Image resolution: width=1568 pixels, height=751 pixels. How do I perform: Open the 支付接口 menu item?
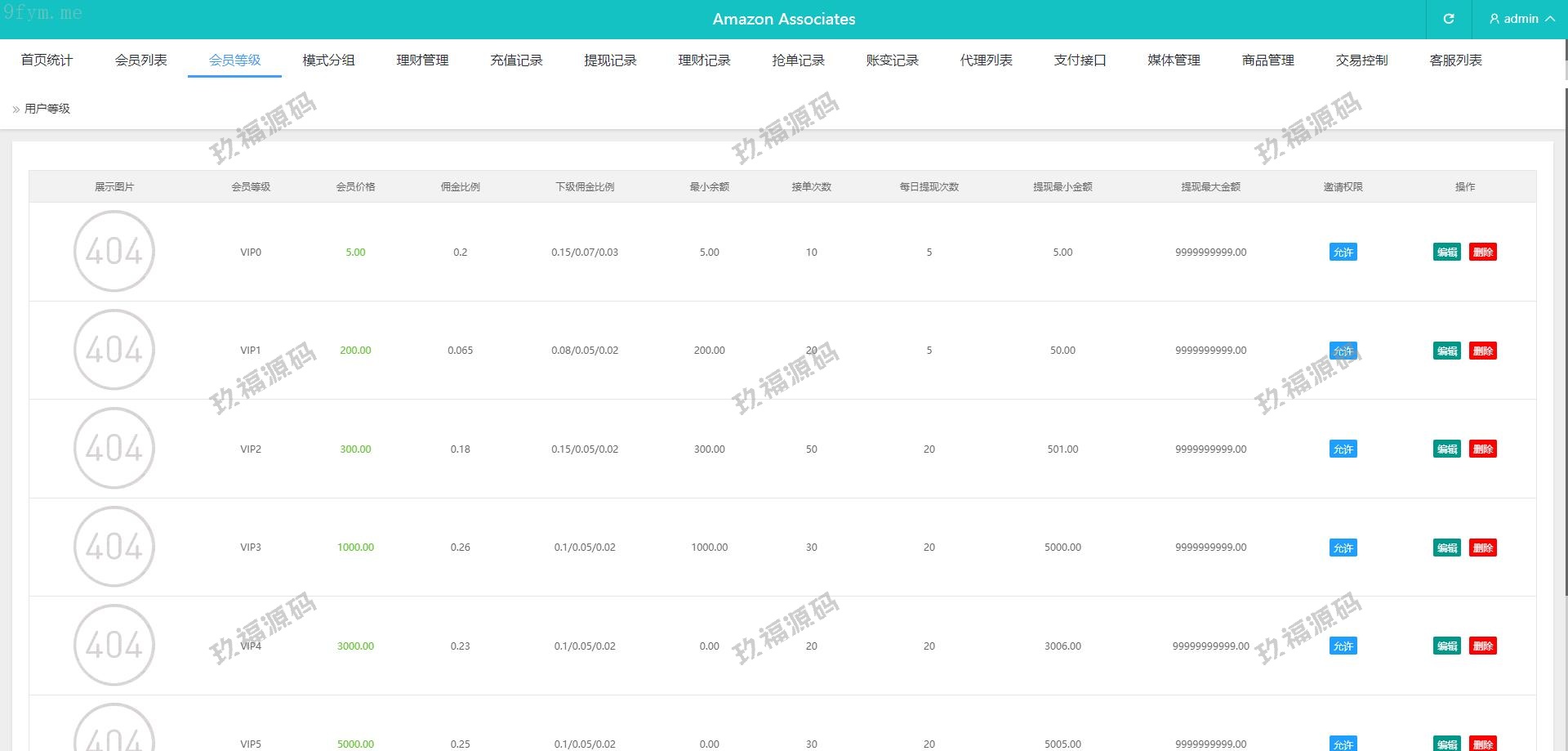click(1080, 60)
